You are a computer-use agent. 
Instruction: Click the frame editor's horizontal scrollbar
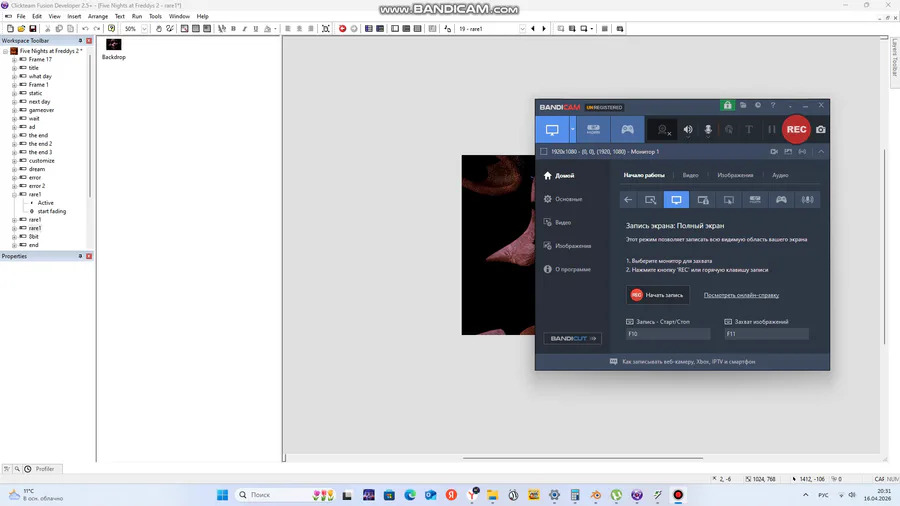click(x=583, y=458)
